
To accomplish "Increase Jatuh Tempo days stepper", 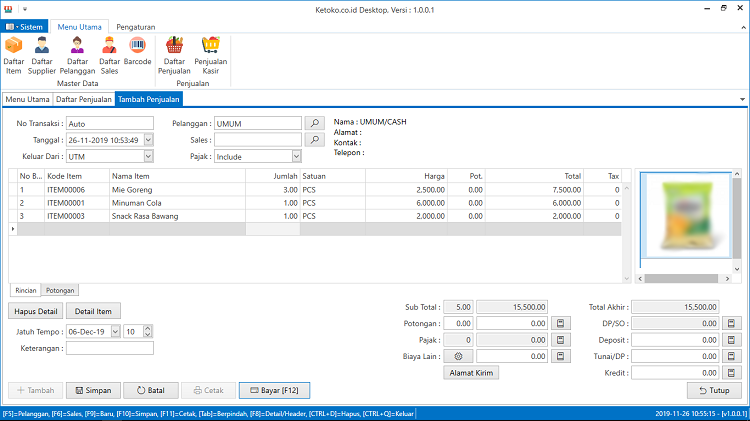I will click(x=148, y=329).
